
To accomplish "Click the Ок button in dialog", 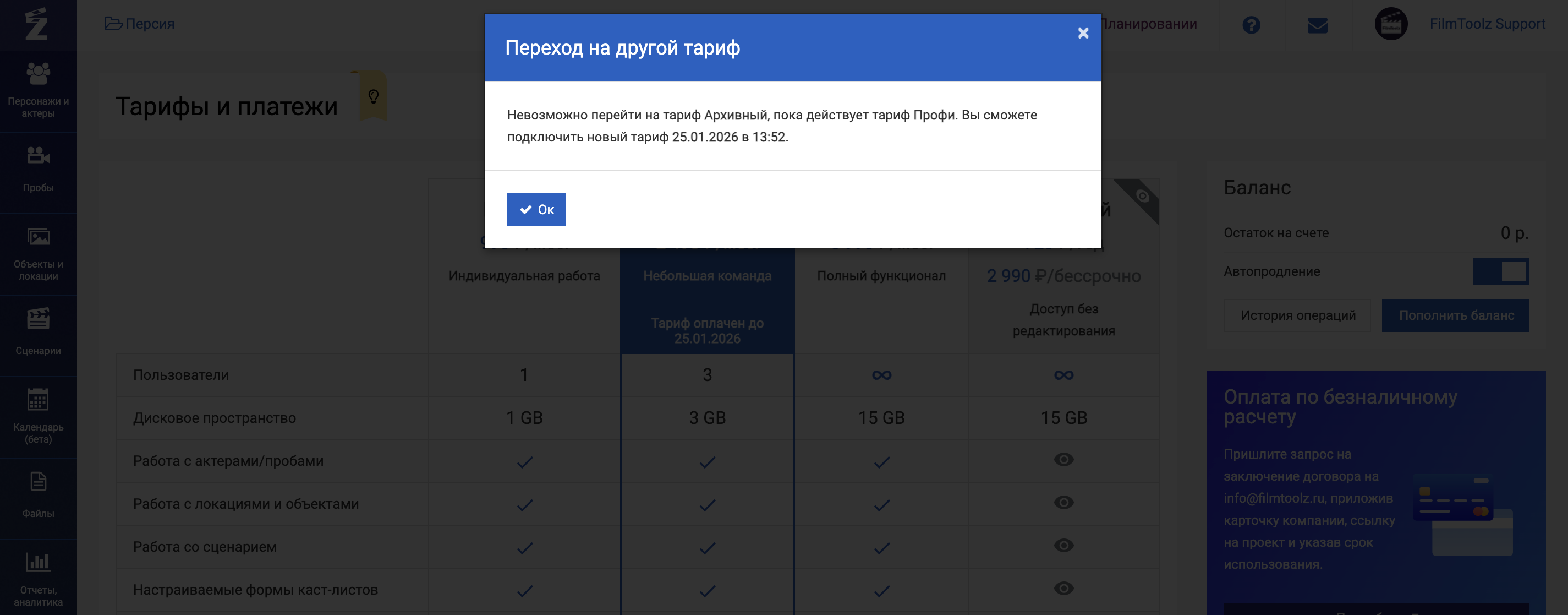I will (x=536, y=209).
